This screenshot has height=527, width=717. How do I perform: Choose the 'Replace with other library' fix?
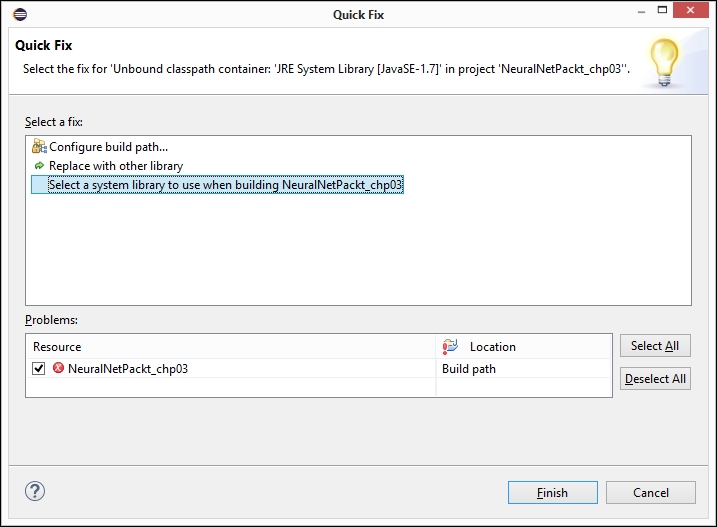point(116,166)
